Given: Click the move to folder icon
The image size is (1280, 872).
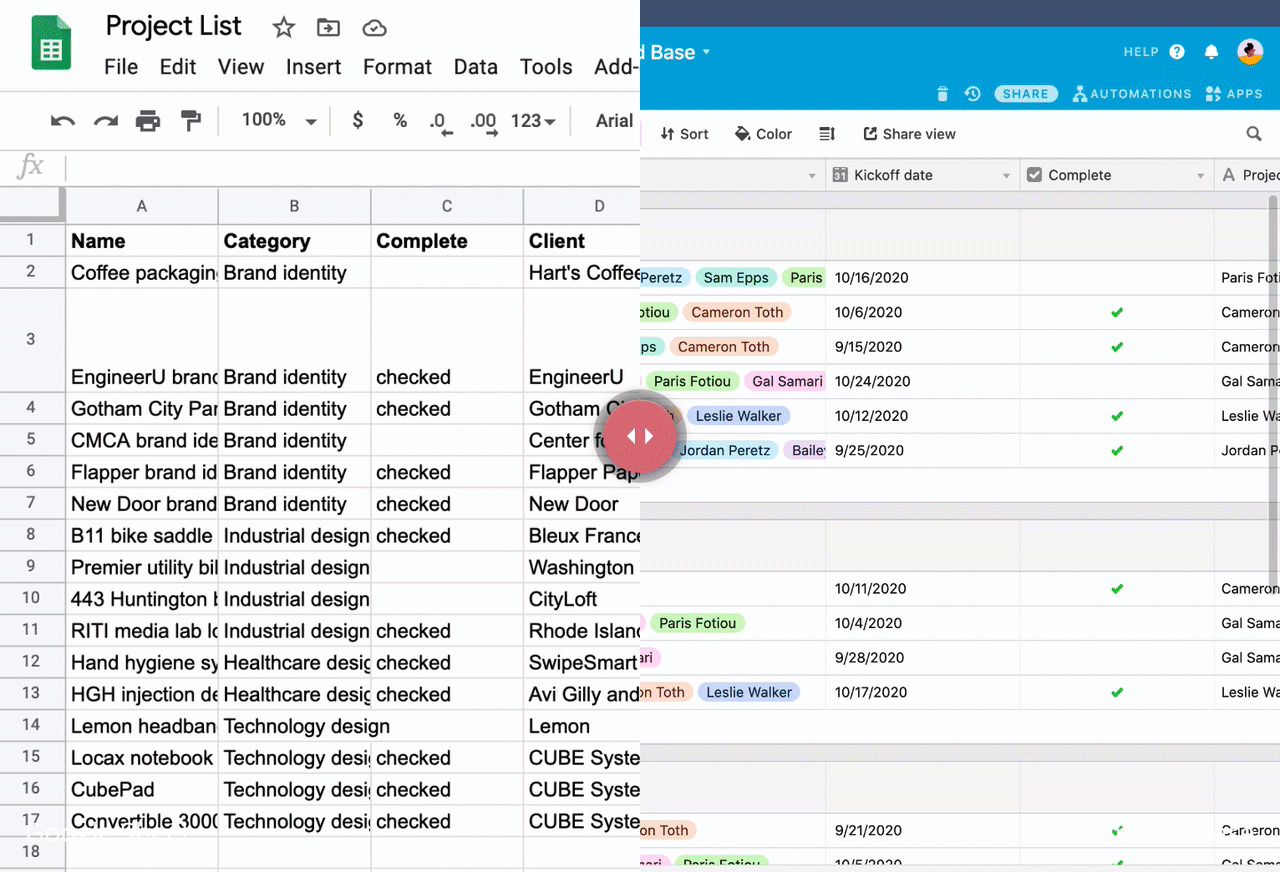Looking at the screenshot, I should click(328, 27).
